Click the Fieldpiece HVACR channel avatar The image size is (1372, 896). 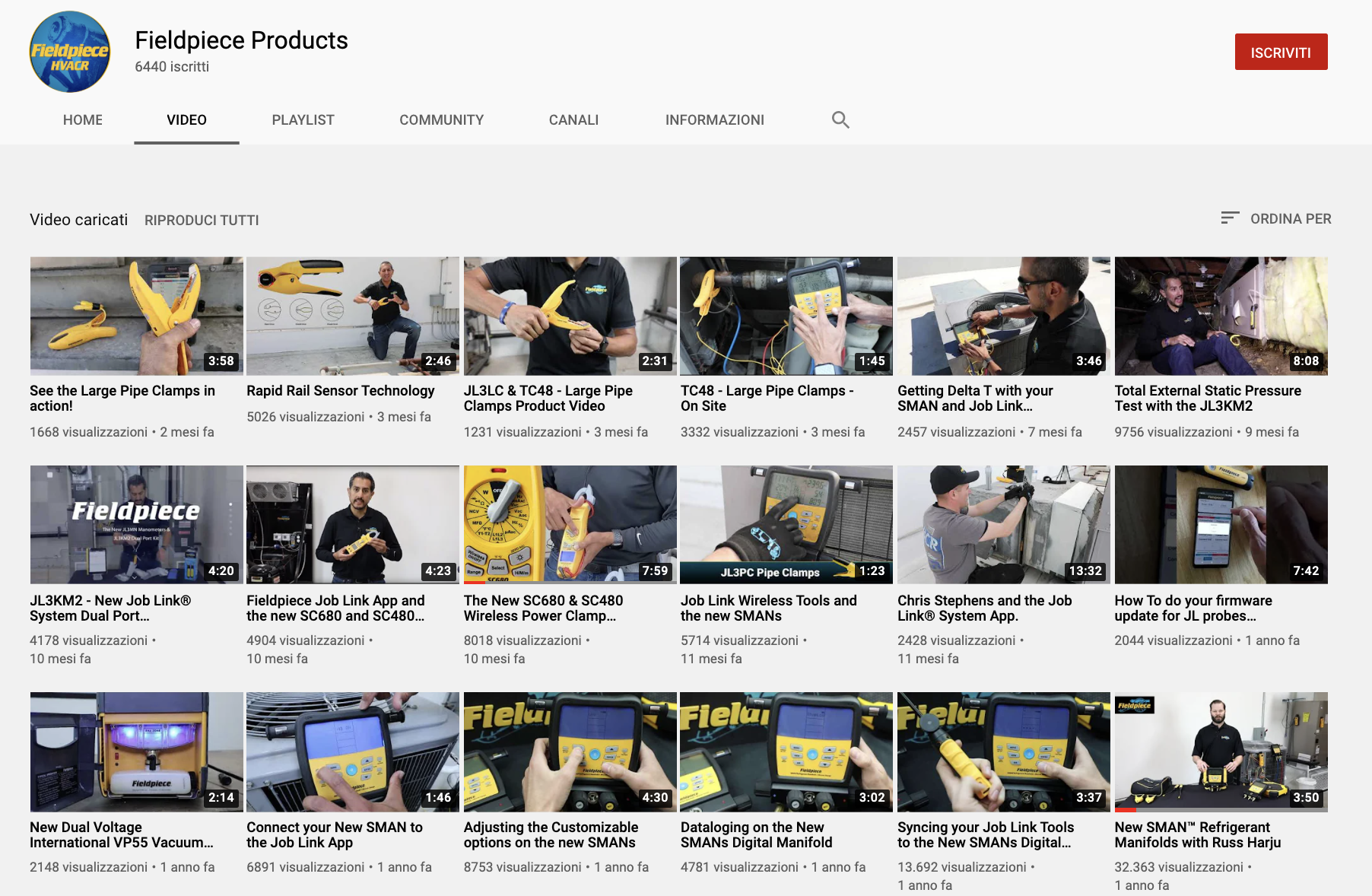click(x=70, y=52)
